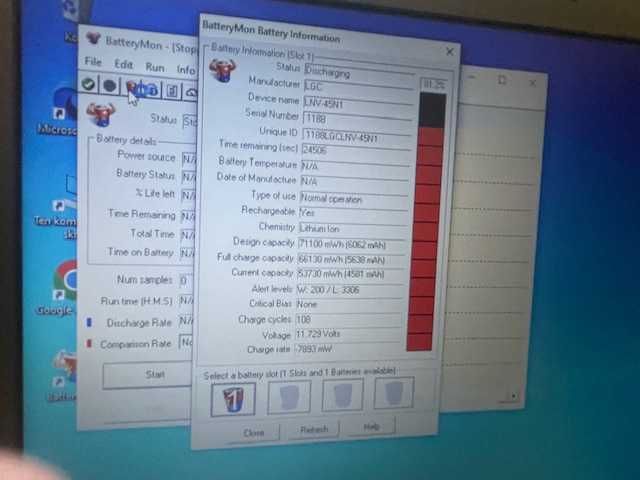
Task: Click the red battery level gauge
Action: pyautogui.click(x=427, y=222)
